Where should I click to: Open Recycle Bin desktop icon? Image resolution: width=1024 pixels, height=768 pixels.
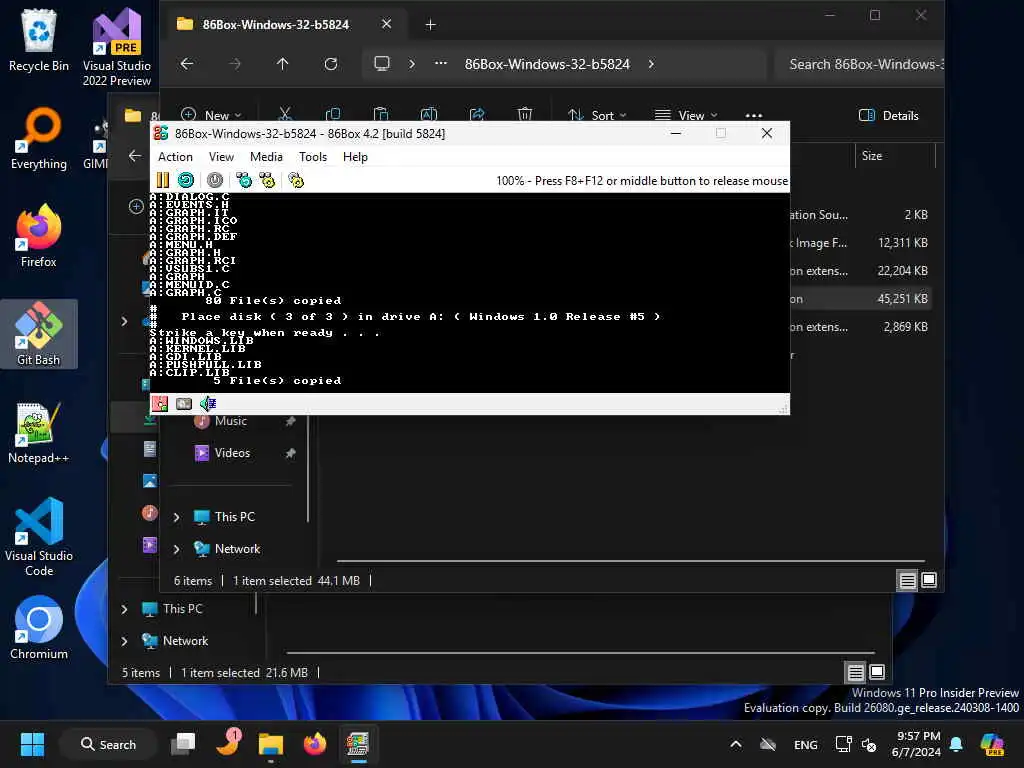39,40
